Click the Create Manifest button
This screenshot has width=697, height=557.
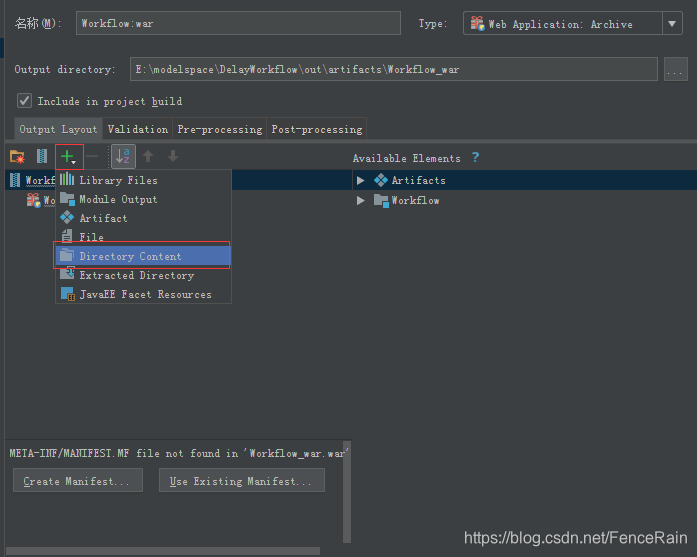click(78, 480)
